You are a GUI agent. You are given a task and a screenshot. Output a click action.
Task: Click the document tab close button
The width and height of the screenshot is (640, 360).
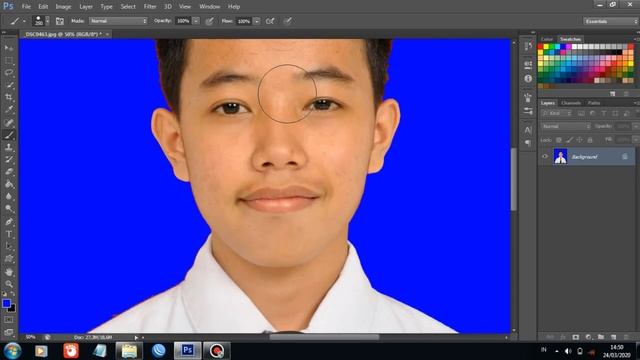[x=107, y=34]
